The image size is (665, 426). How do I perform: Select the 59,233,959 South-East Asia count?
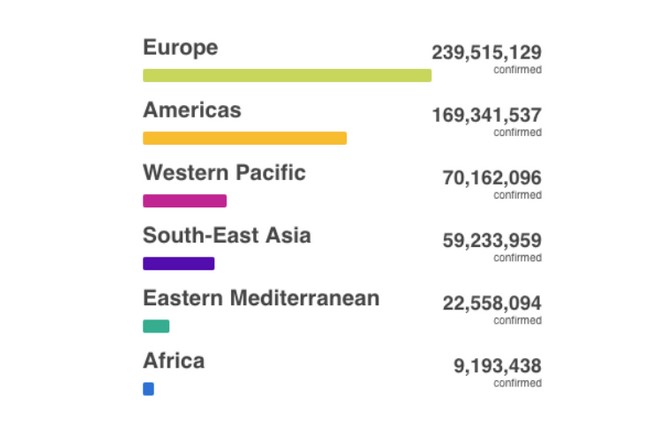click(x=492, y=240)
